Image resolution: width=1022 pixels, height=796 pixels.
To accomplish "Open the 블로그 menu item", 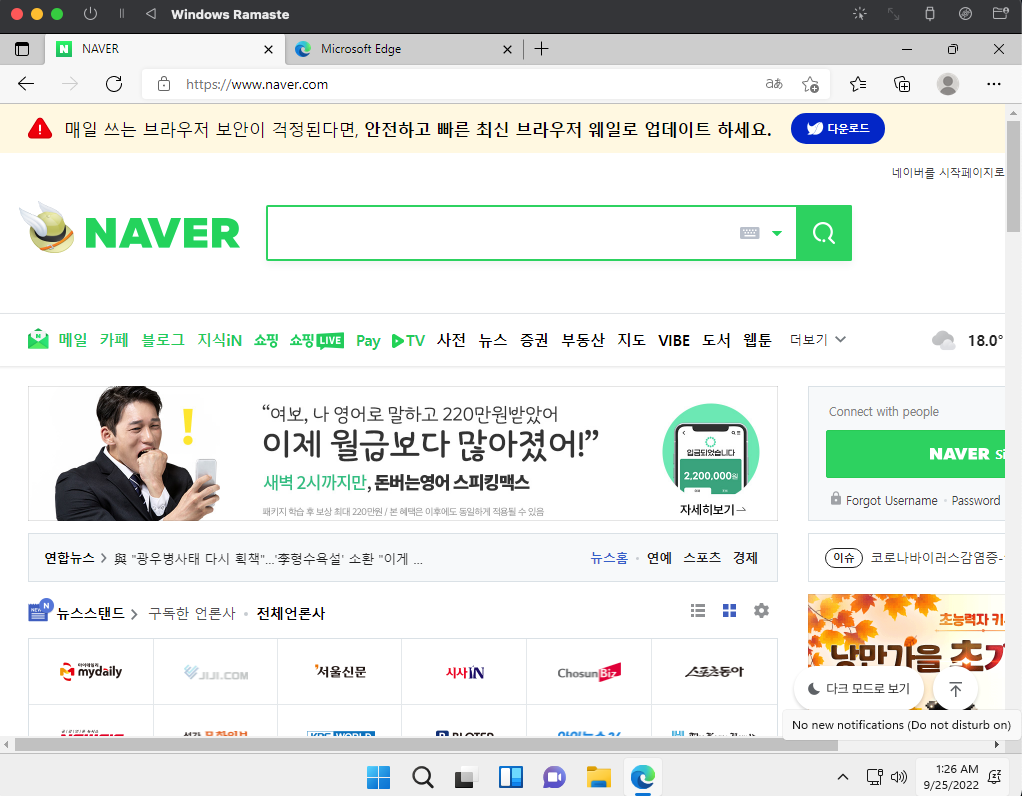I will pos(163,340).
